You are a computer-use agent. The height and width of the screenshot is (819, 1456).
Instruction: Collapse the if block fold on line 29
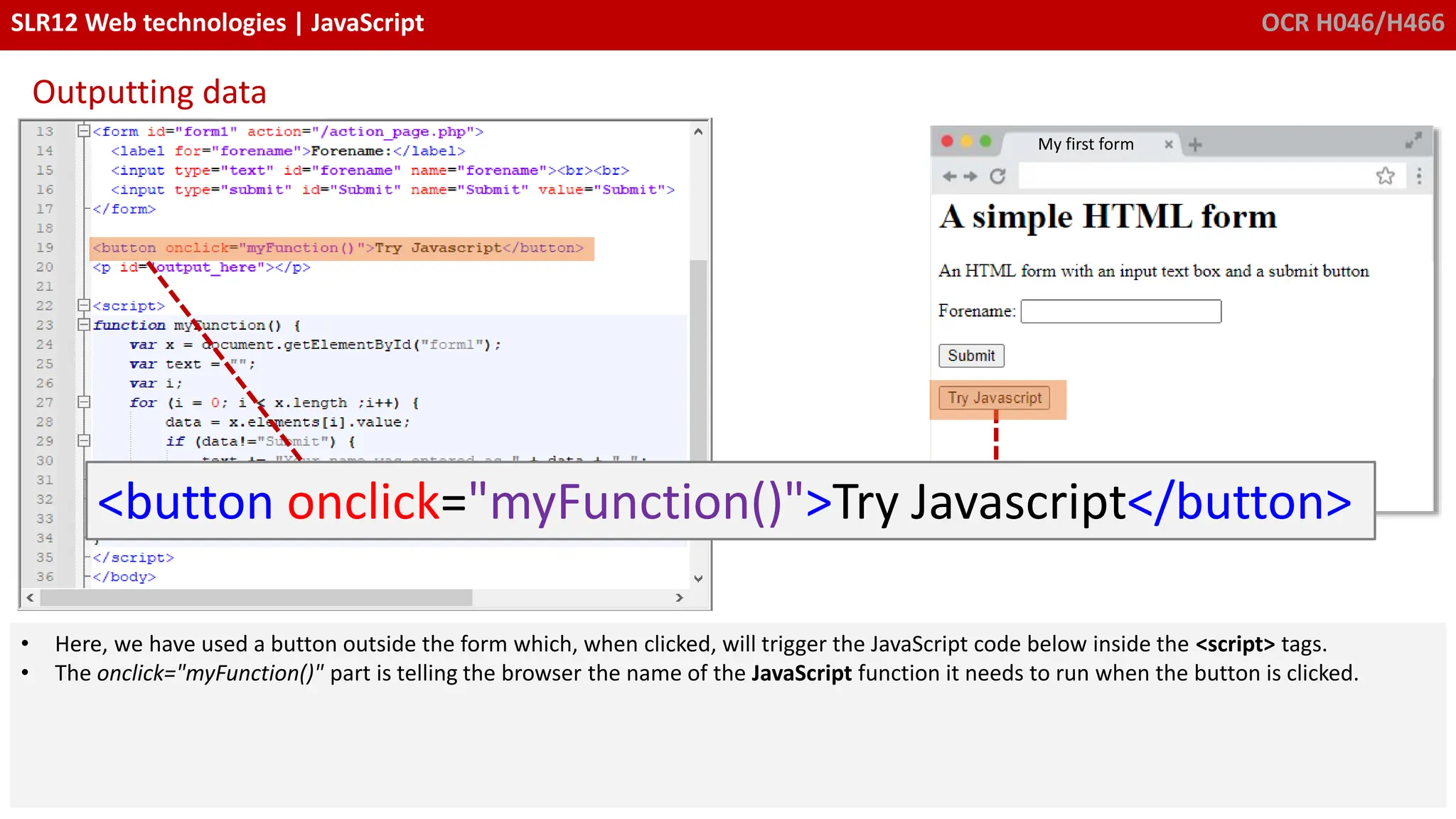84,441
